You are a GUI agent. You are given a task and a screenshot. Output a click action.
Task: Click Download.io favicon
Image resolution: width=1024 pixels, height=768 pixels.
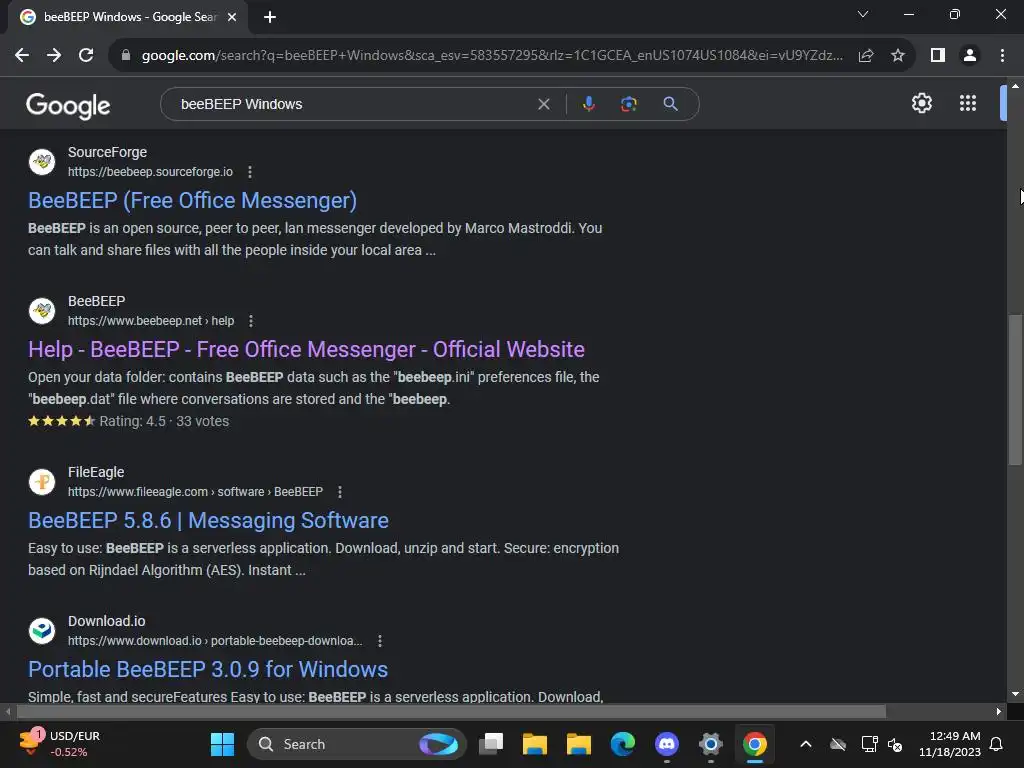pyautogui.click(x=42, y=630)
